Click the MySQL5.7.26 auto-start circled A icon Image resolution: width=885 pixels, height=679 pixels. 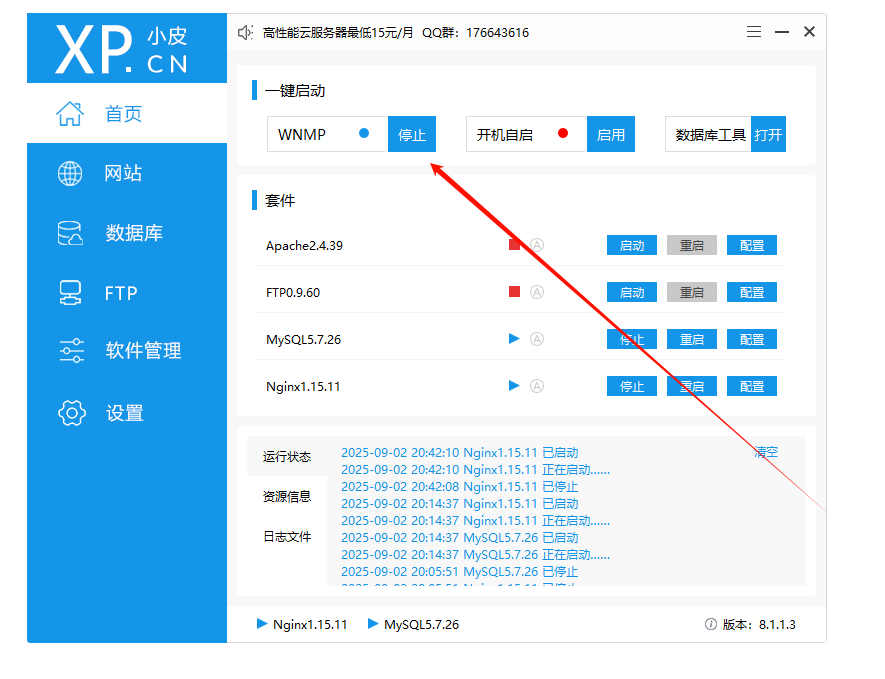pos(537,339)
